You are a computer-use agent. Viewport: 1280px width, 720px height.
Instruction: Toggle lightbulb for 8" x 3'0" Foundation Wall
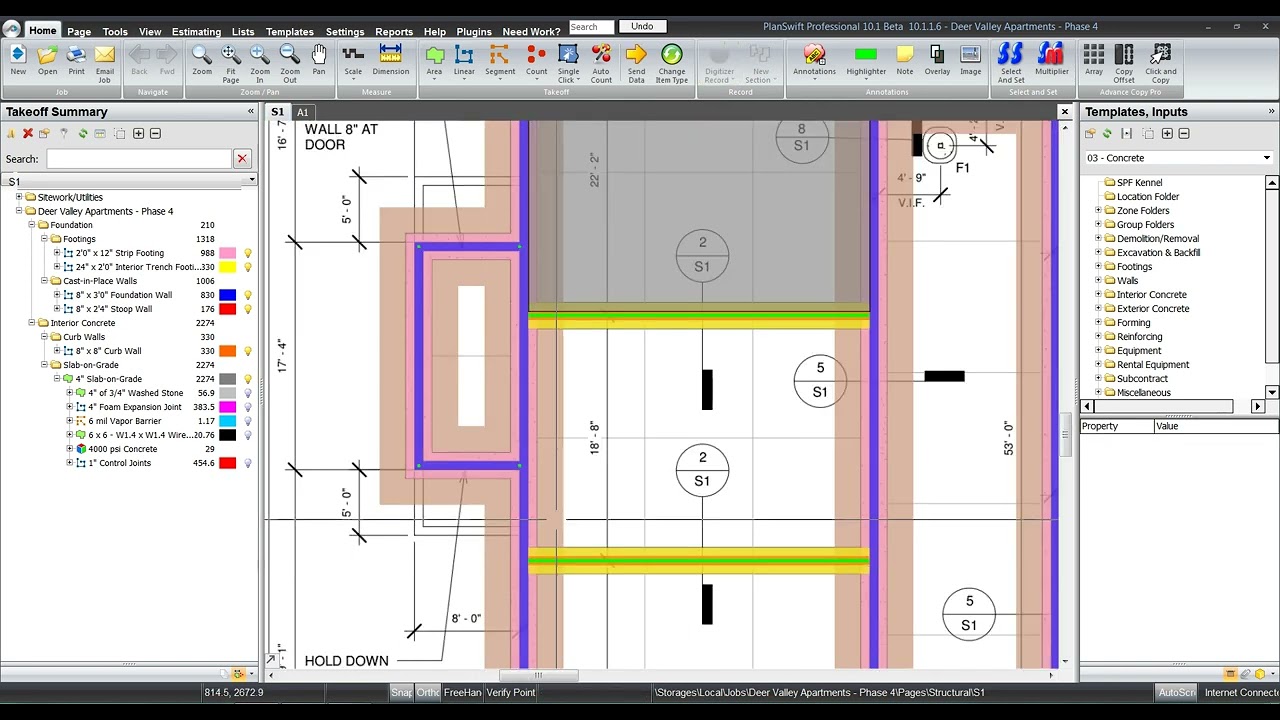(248, 295)
